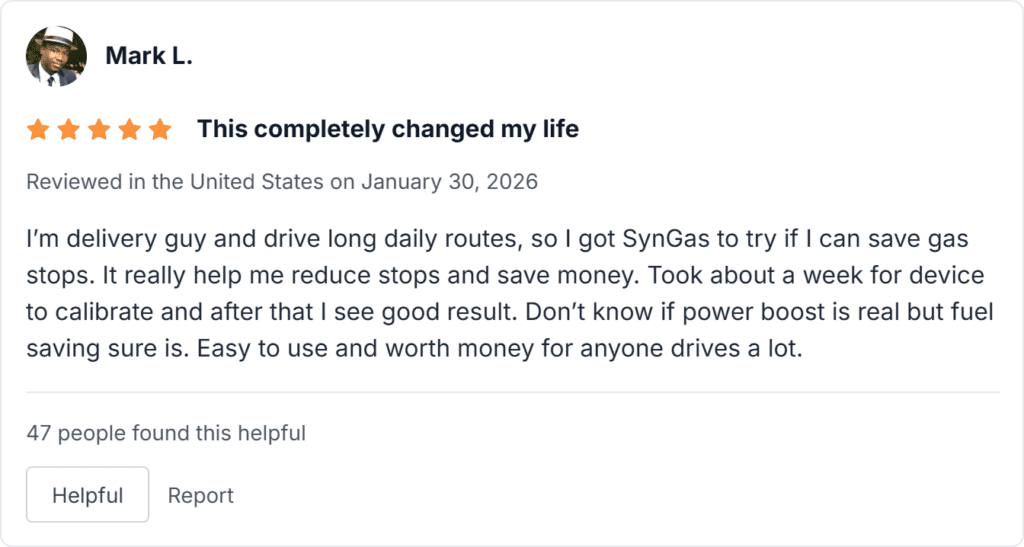Viewport: 1024px width, 547px height.
Task: Open review title "This completely changed my life"
Action: [387, 129]
